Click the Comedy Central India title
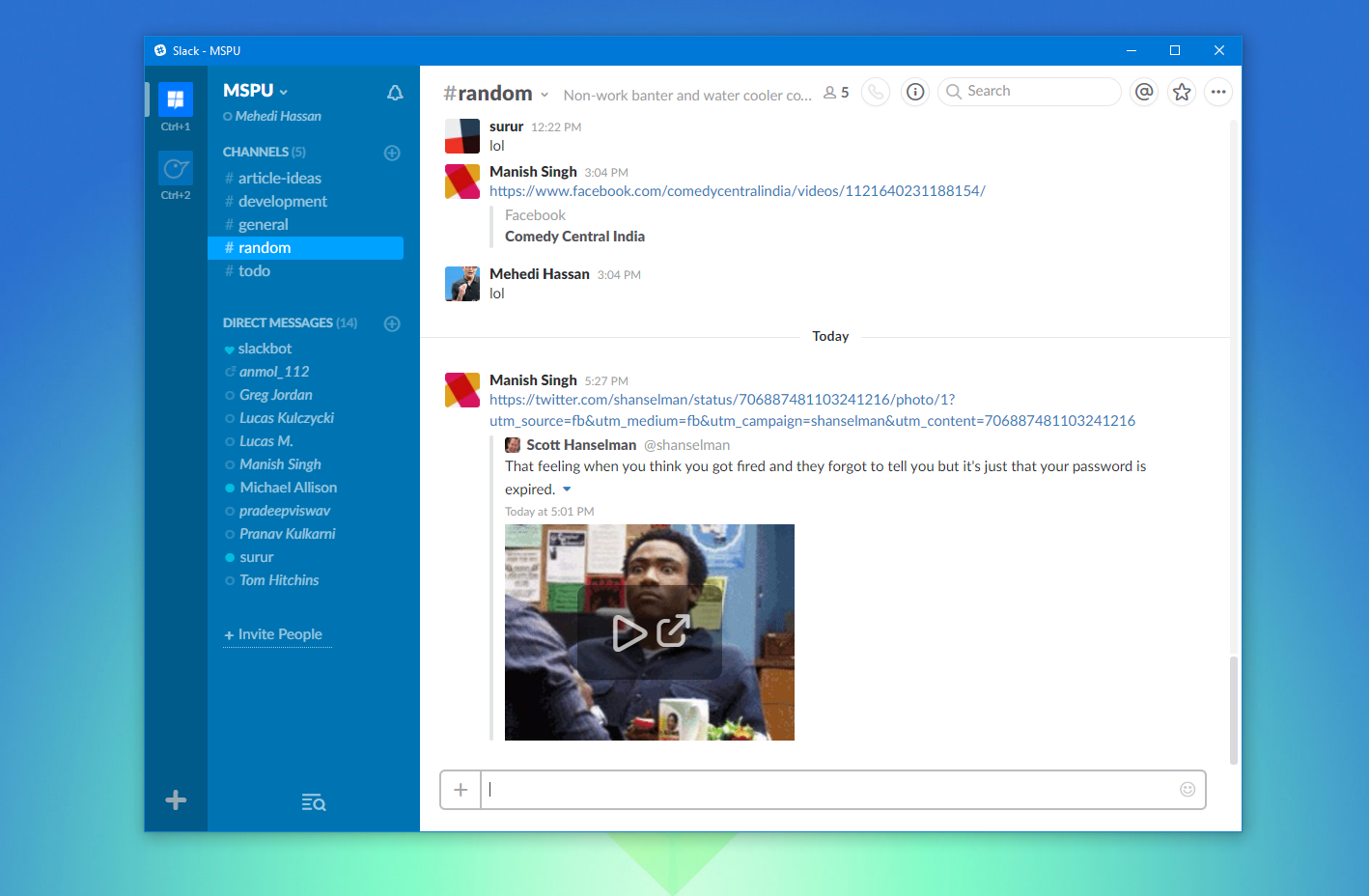 pos(574,237)
